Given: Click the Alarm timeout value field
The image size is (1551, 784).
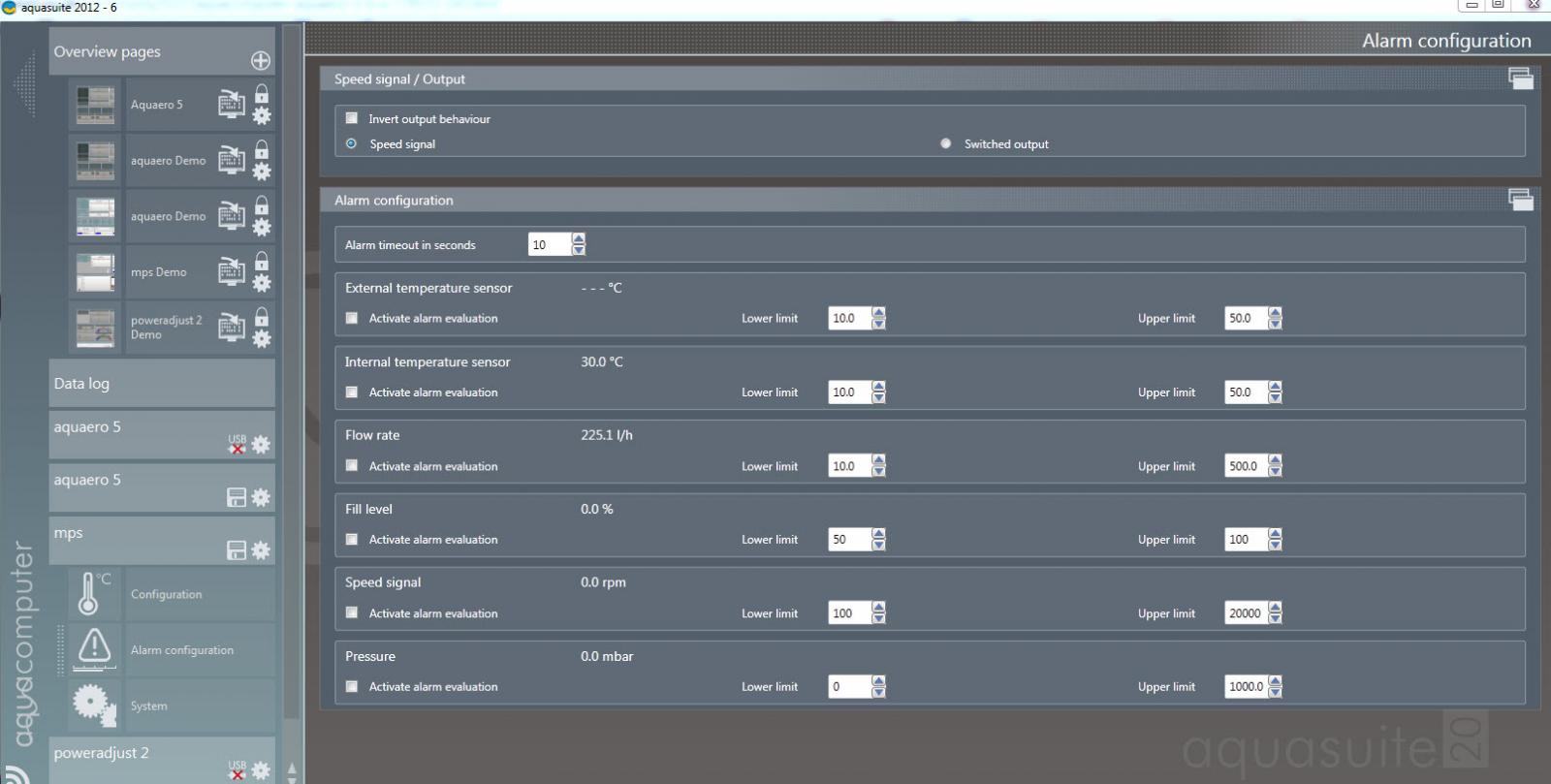Looking at the screenshot, I should tap(550, 244).
